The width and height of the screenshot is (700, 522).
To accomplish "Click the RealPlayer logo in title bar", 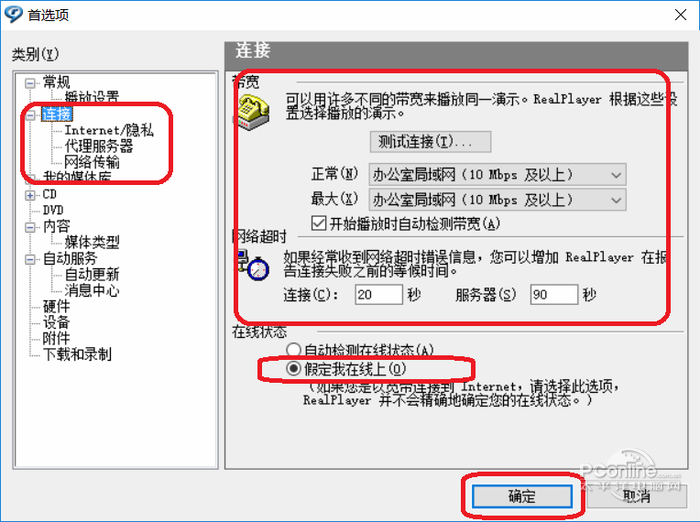I will [13, 14].
